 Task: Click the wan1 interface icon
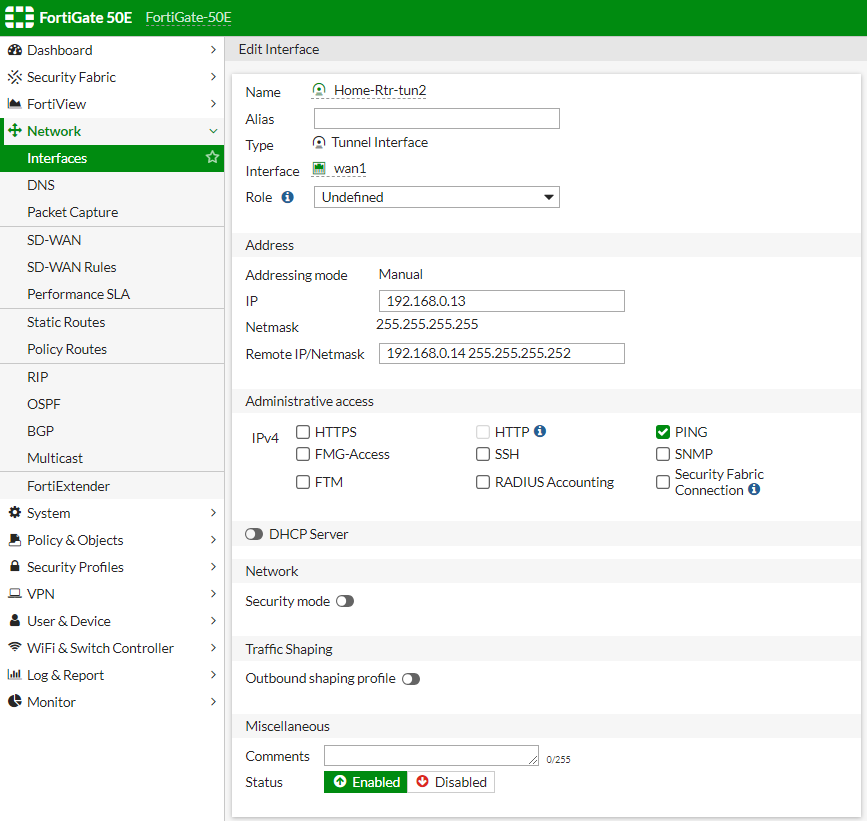320,169
